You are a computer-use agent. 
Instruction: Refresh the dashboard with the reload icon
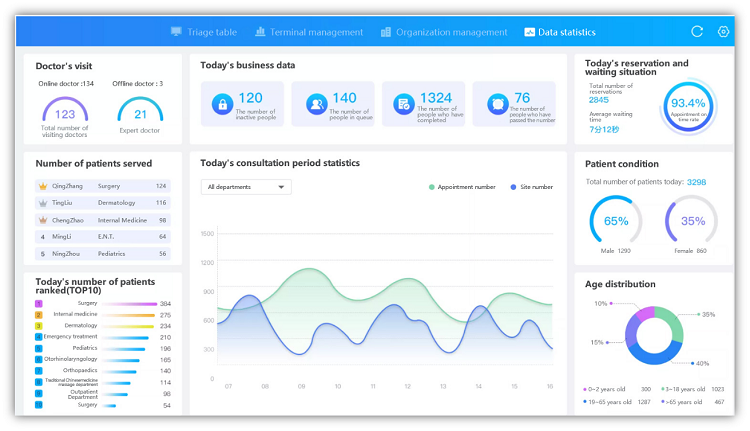(x=697, y=32)
